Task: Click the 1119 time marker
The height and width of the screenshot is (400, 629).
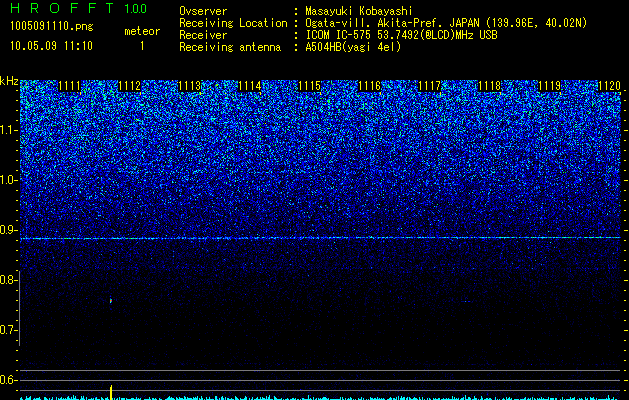Action: [549, 86]
